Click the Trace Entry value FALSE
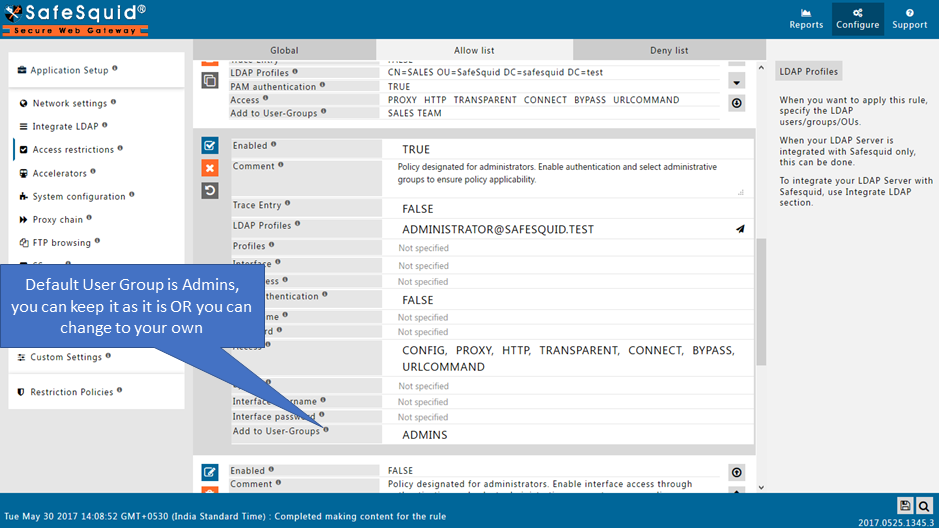This screenshot has height=528, width=939. click(x=568, y=209)
